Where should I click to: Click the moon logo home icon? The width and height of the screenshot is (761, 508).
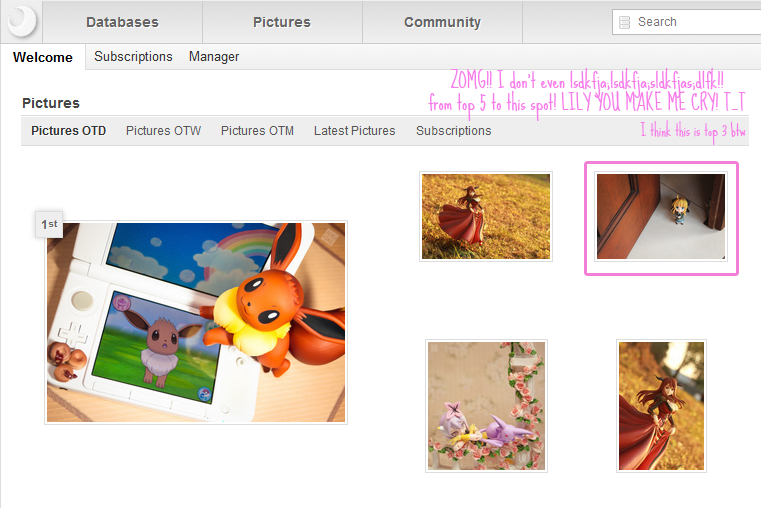22,21
